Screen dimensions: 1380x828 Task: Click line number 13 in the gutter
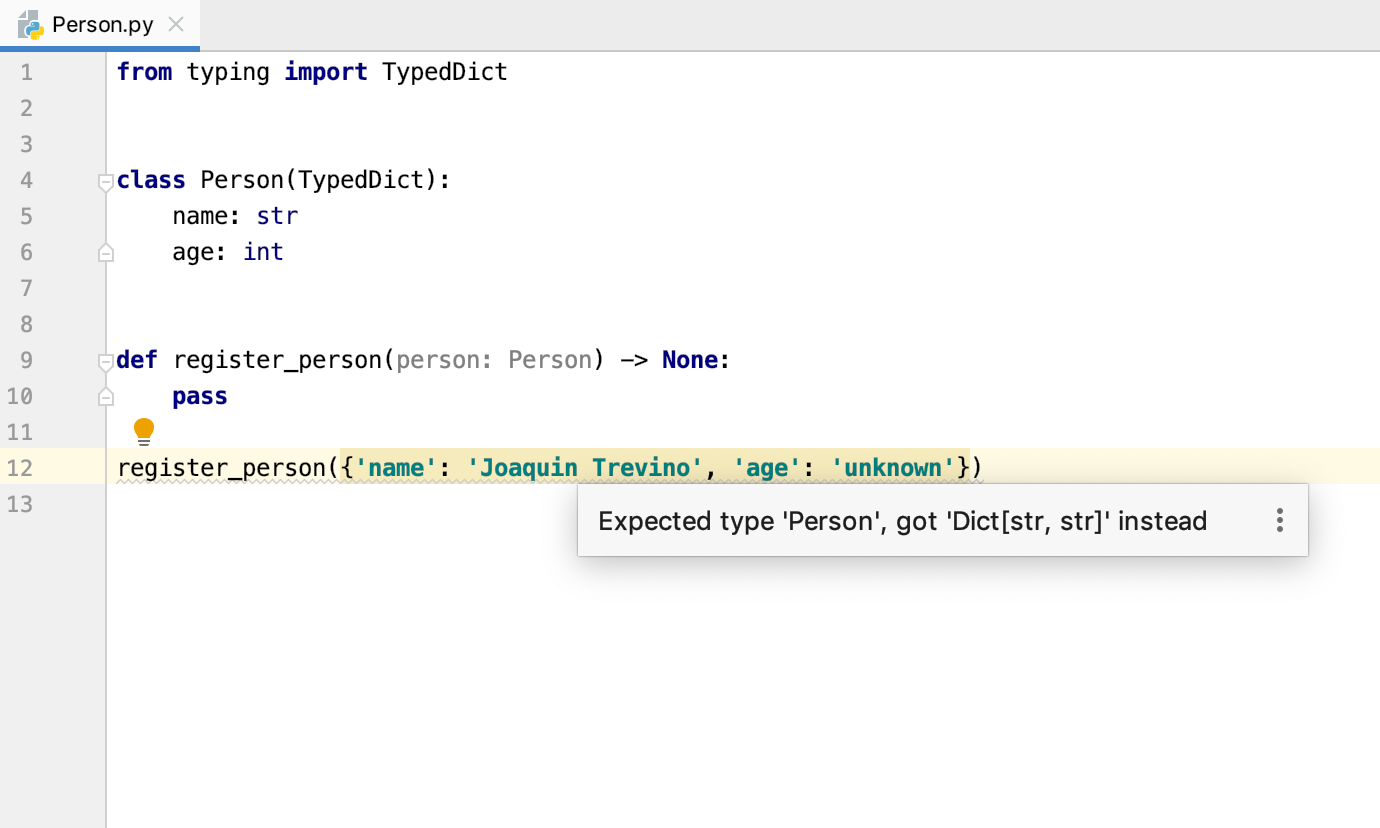coord(20,504)
